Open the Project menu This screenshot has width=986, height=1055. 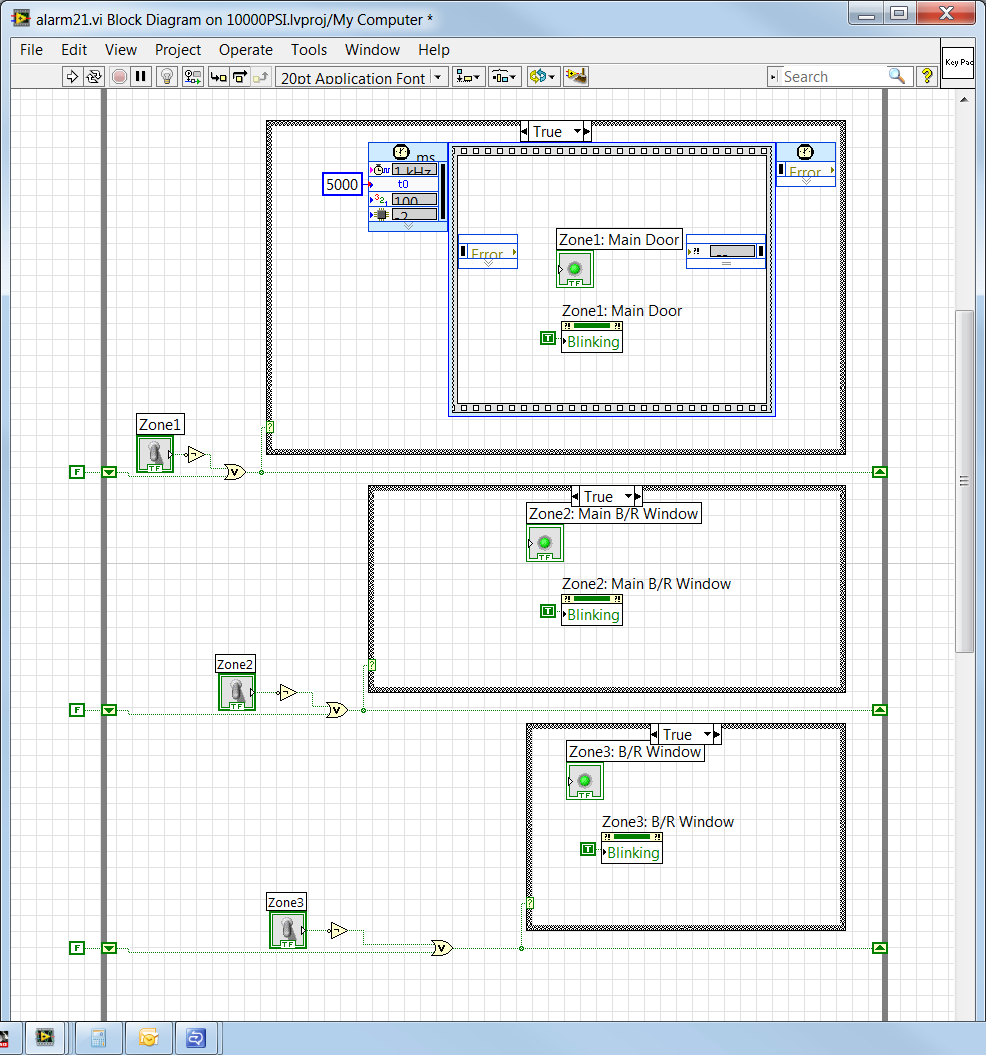(177, 50)
